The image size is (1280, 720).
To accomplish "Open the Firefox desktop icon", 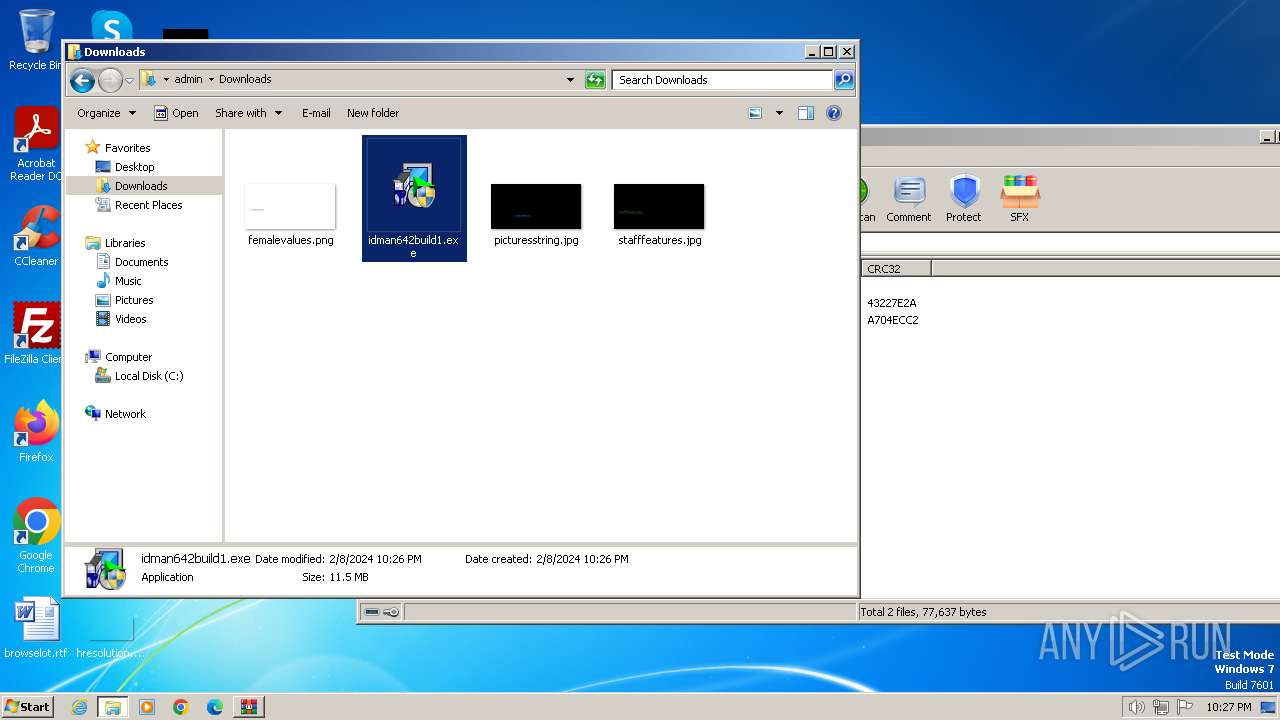I will click(x=36, y=432).
